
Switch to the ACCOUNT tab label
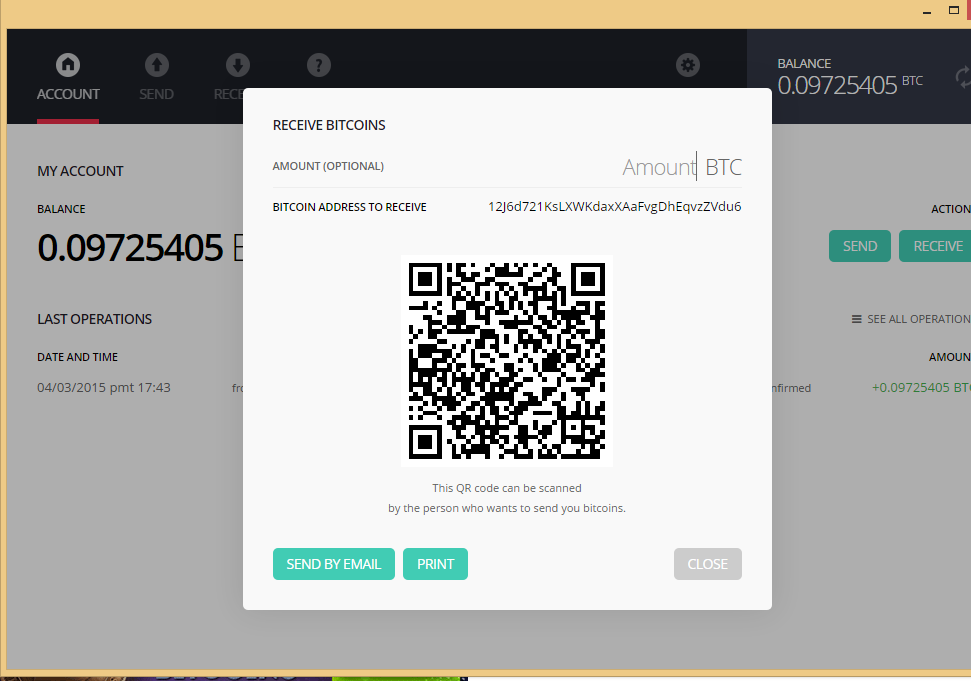pyautogui.click(x=68, y=94)
